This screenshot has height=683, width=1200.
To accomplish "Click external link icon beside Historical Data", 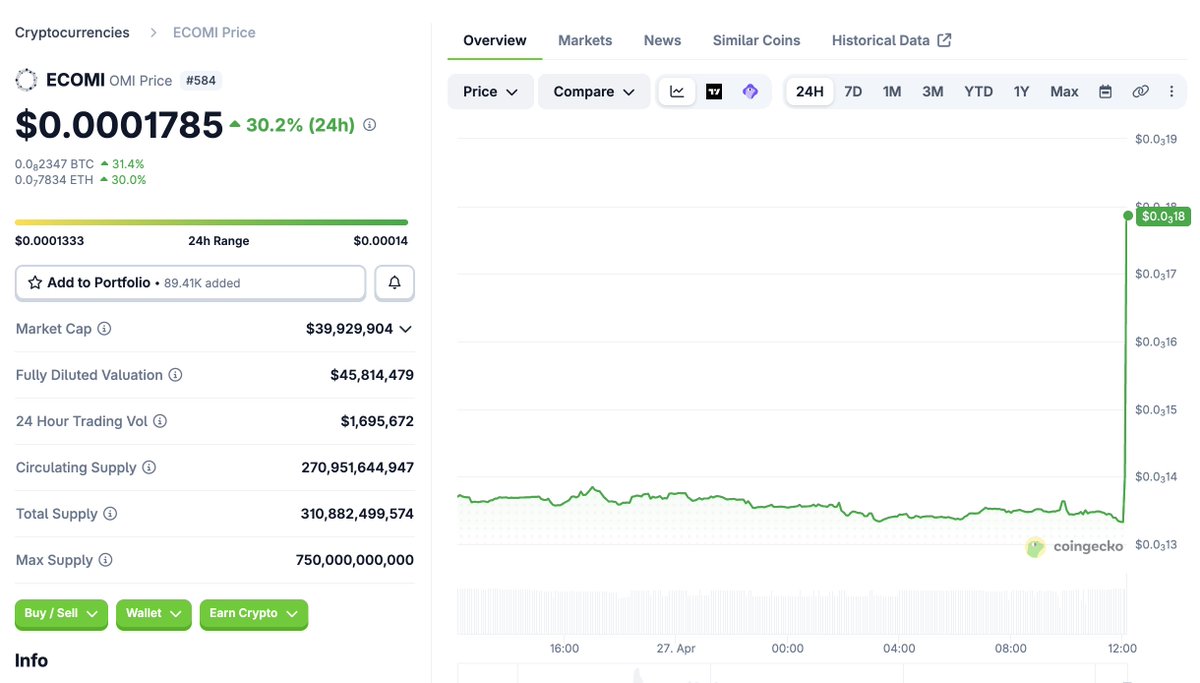I will tap(944, 40).
